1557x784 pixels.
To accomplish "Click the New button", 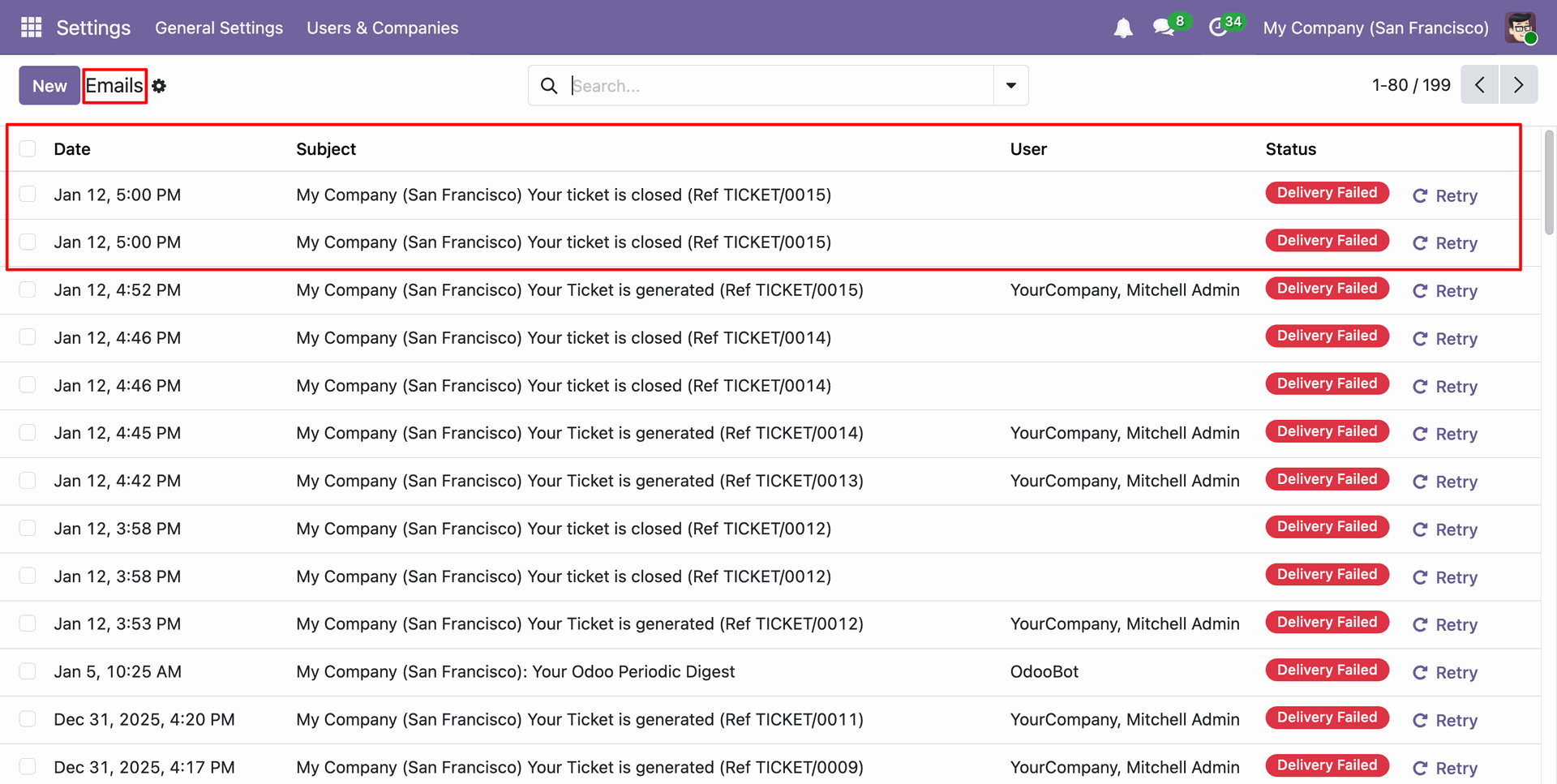I will click(x=49, y=86).
